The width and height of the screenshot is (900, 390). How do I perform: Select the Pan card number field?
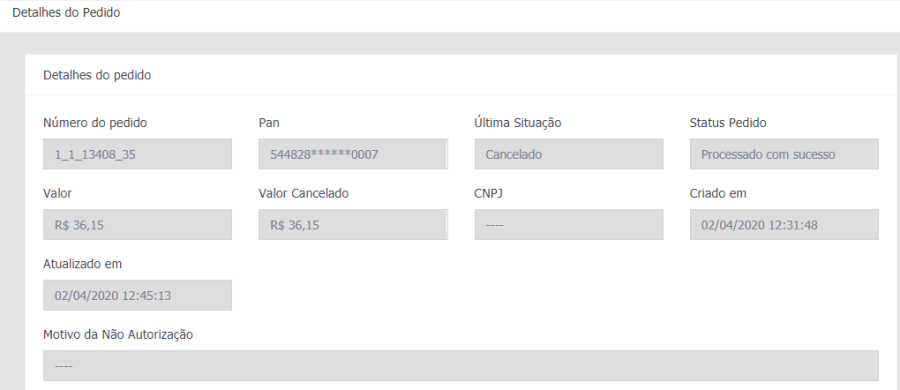[353, 154]
